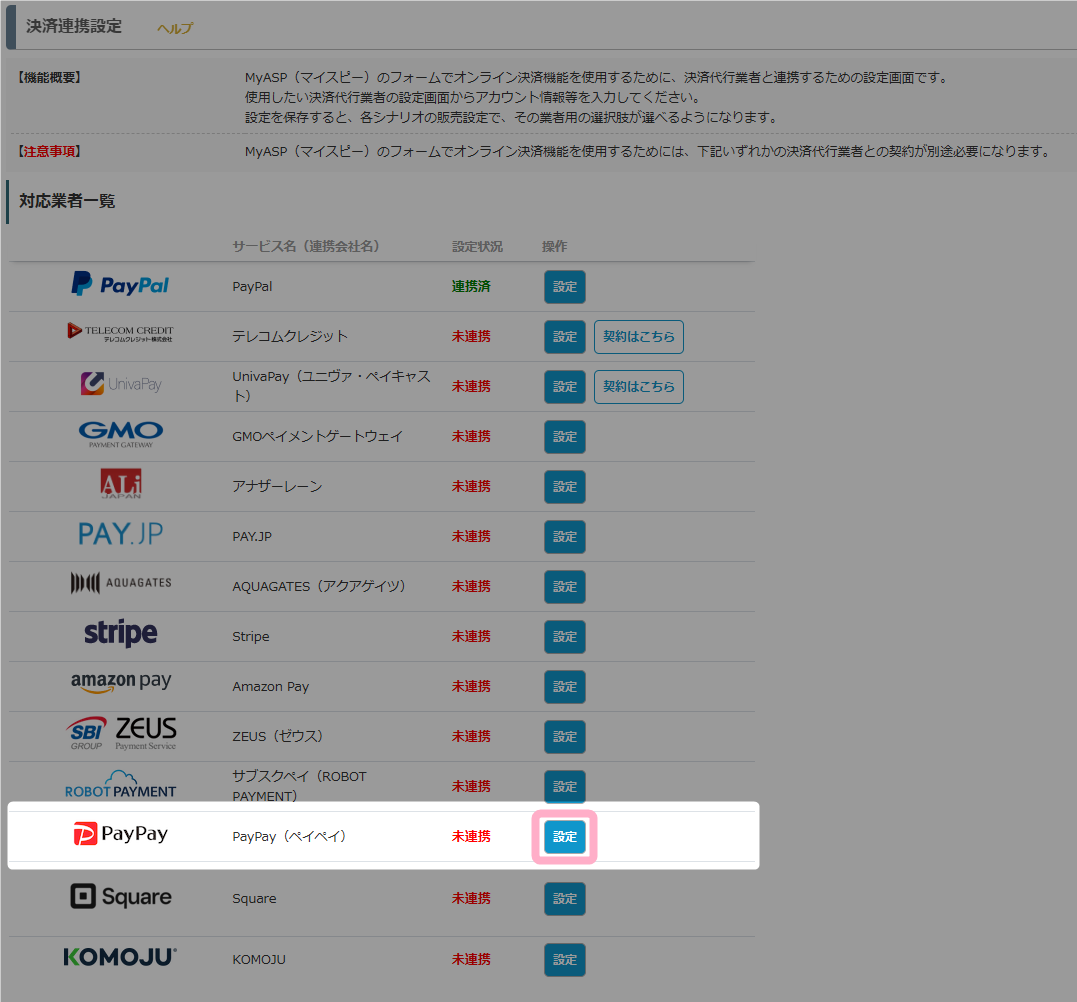Screen dimensions: 1077x1002
Task: Open 設定 for Amazon Pay
Action: pos(565,687)
